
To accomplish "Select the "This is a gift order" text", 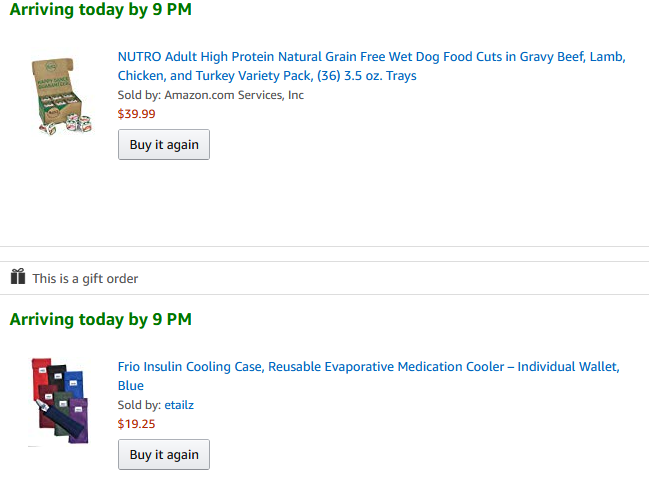I will tap(85, 279).
